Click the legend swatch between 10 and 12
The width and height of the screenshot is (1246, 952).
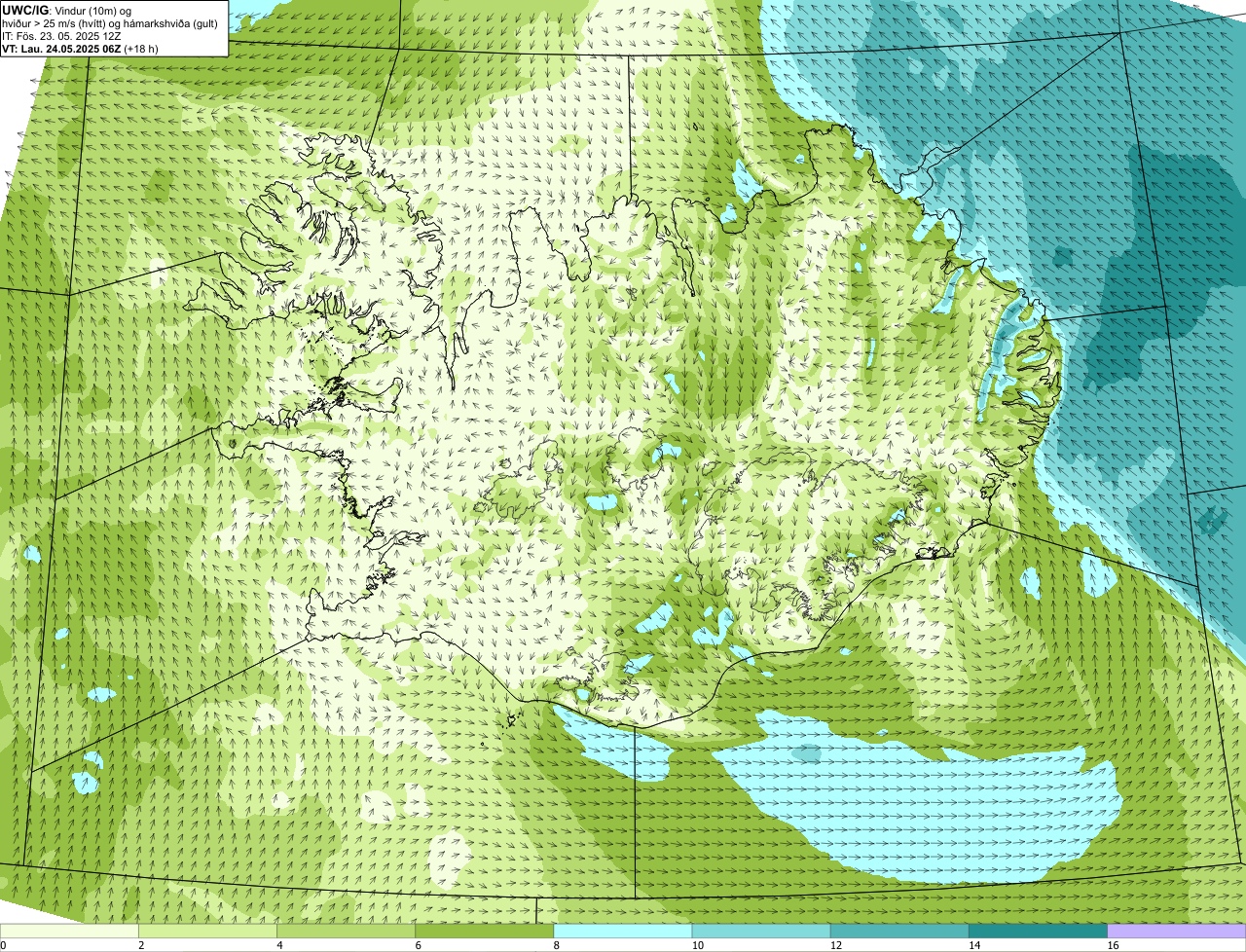tap(761, 931)
